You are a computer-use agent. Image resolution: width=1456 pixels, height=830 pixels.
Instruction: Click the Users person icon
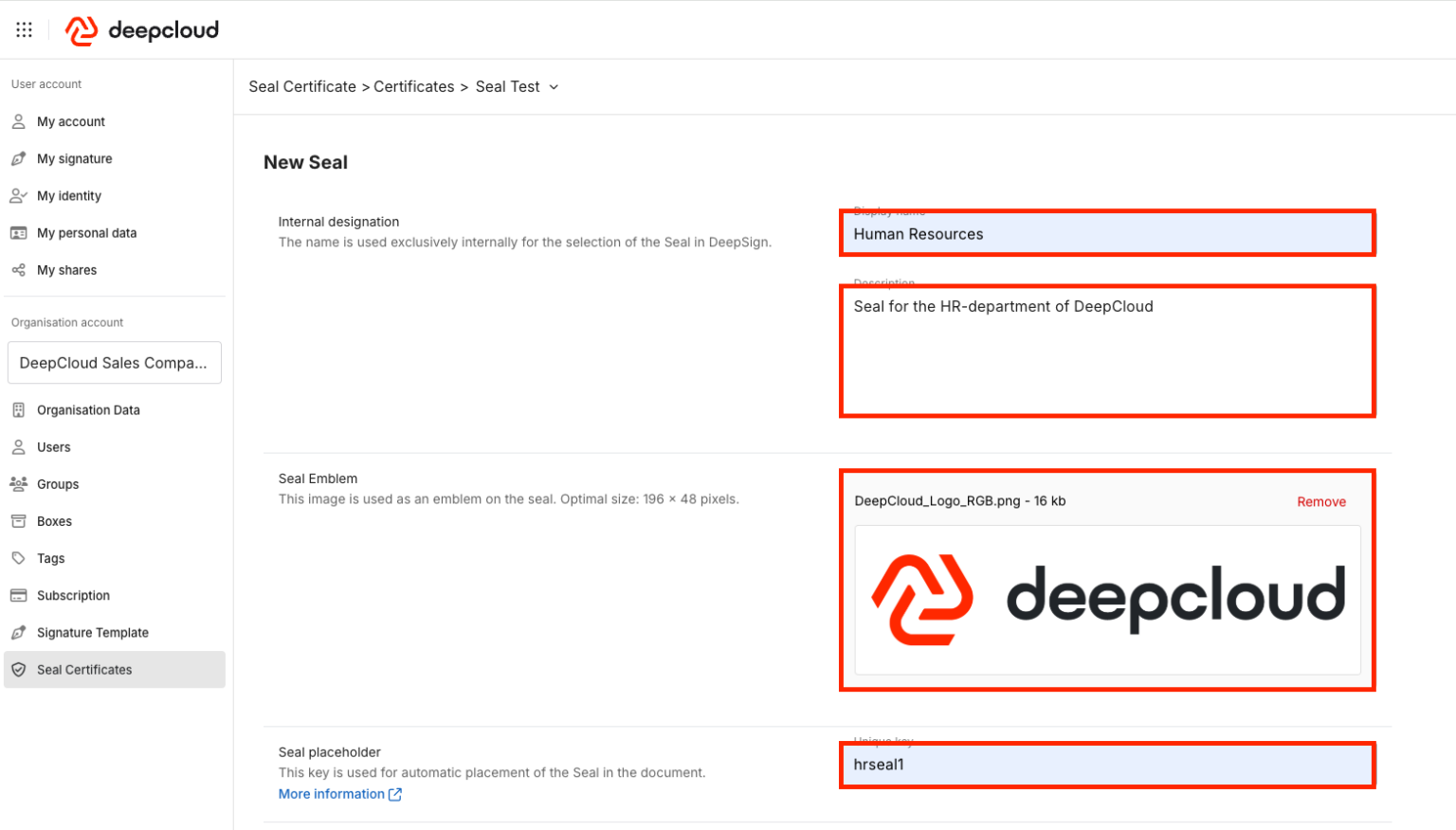[19, 446]
